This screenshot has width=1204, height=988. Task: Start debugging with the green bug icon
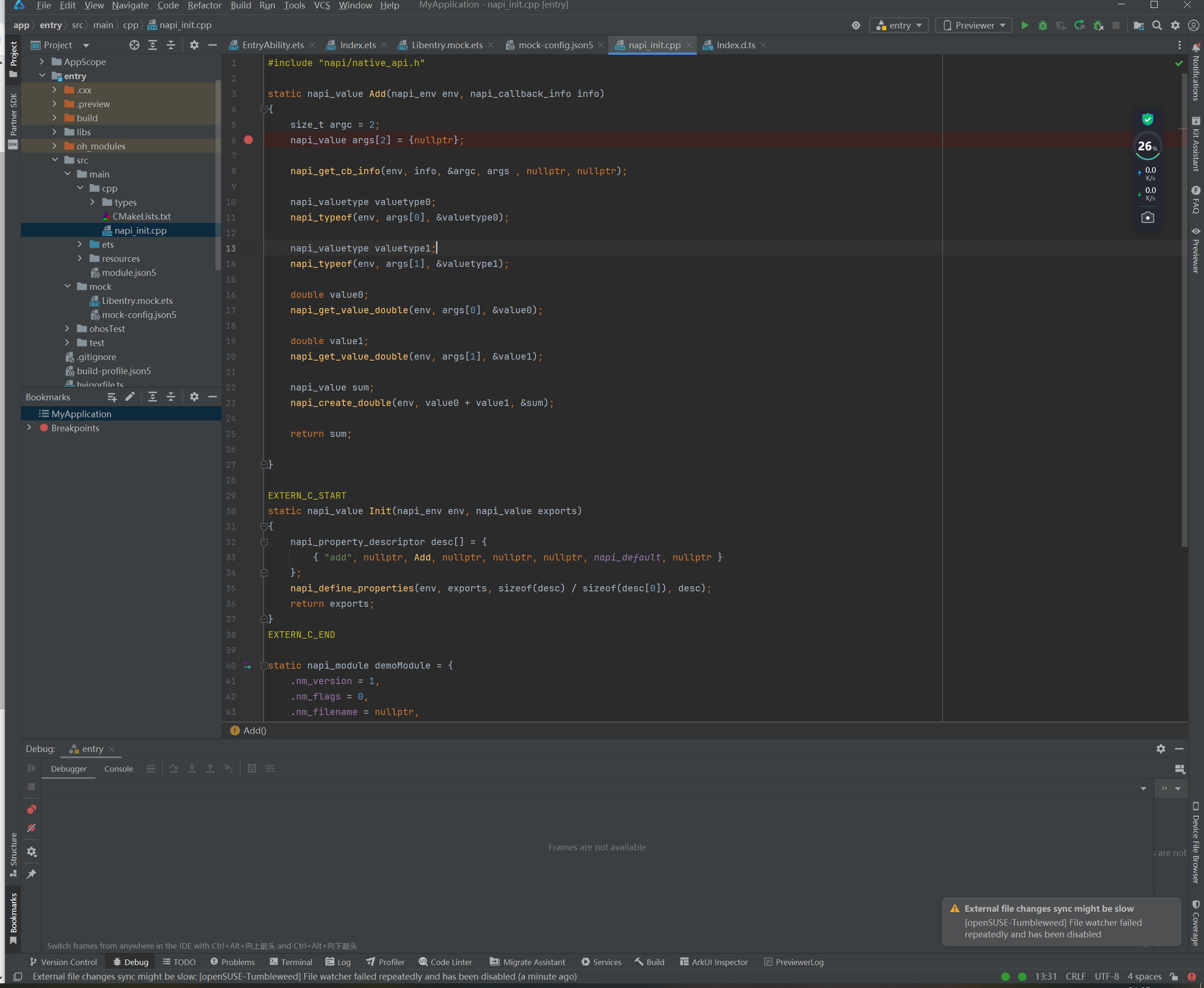[1043, 25]
